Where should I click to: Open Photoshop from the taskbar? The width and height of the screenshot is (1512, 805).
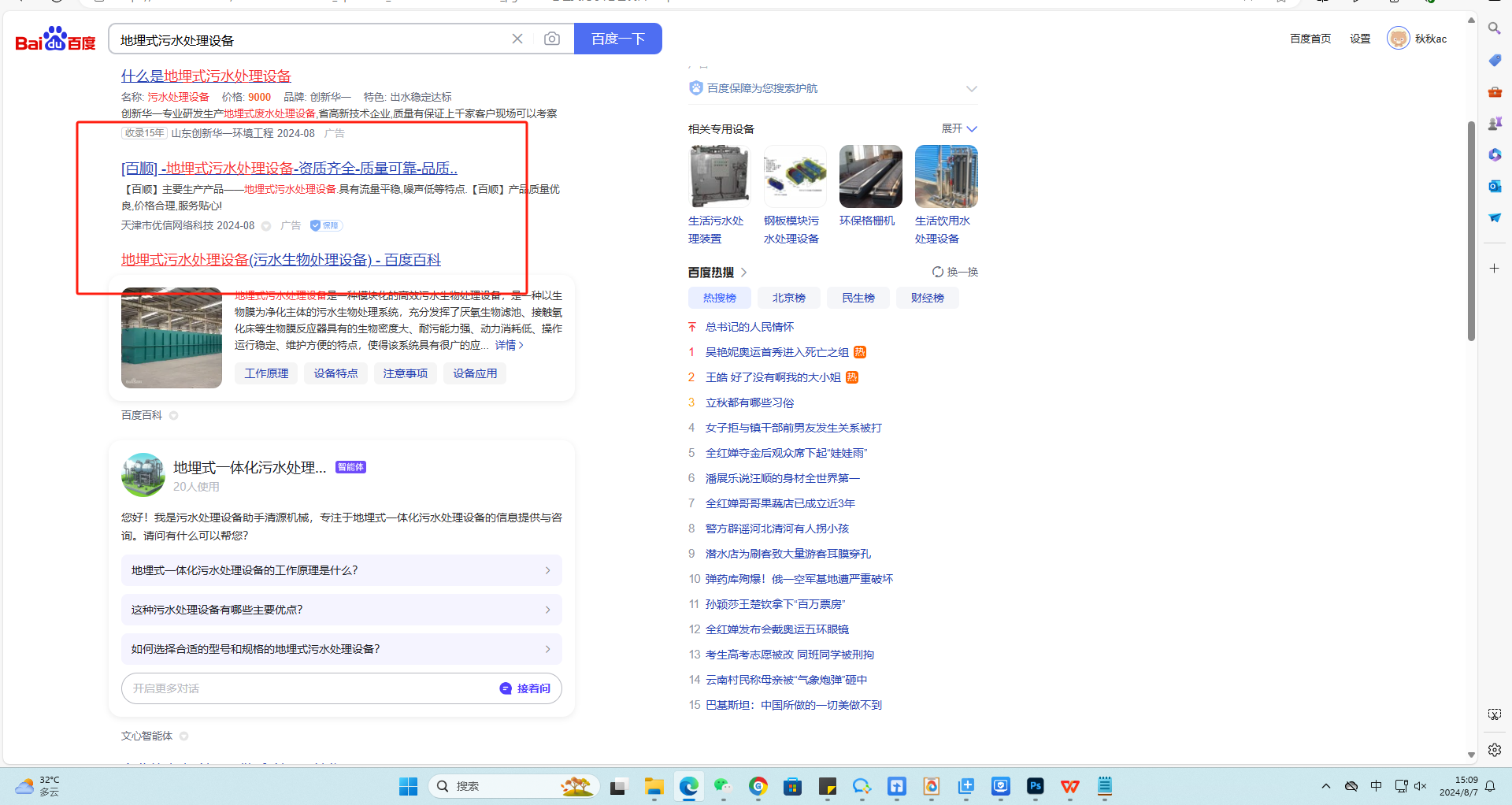(1035, 786)
